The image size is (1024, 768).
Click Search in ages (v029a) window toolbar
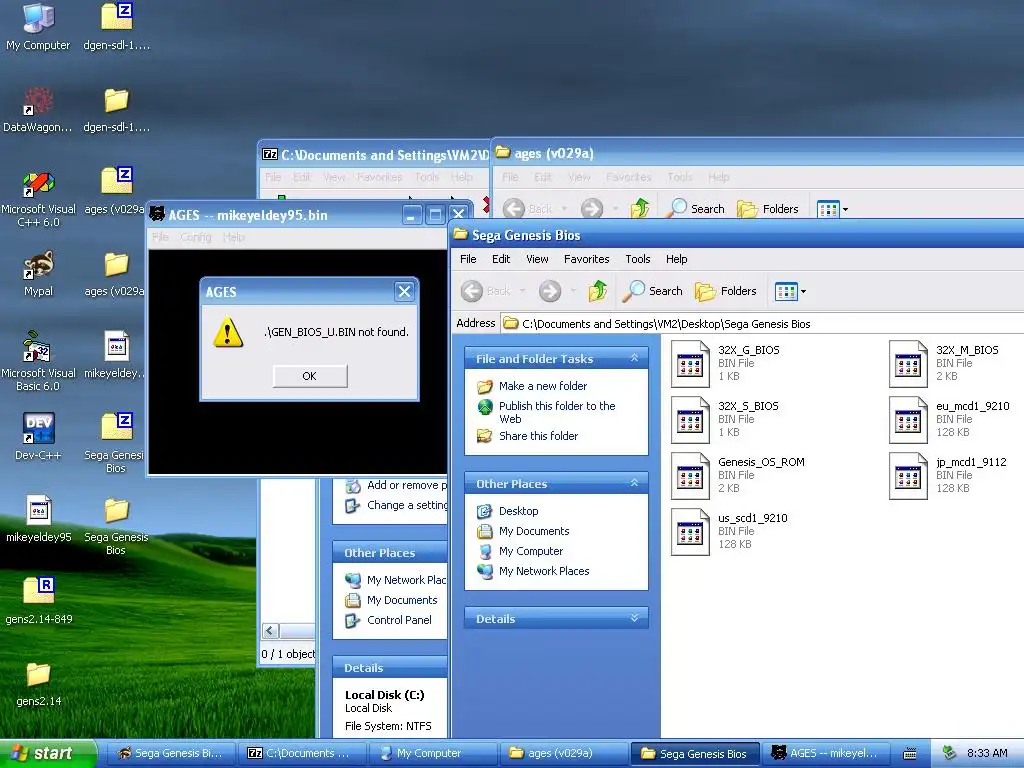click(695, 209)
